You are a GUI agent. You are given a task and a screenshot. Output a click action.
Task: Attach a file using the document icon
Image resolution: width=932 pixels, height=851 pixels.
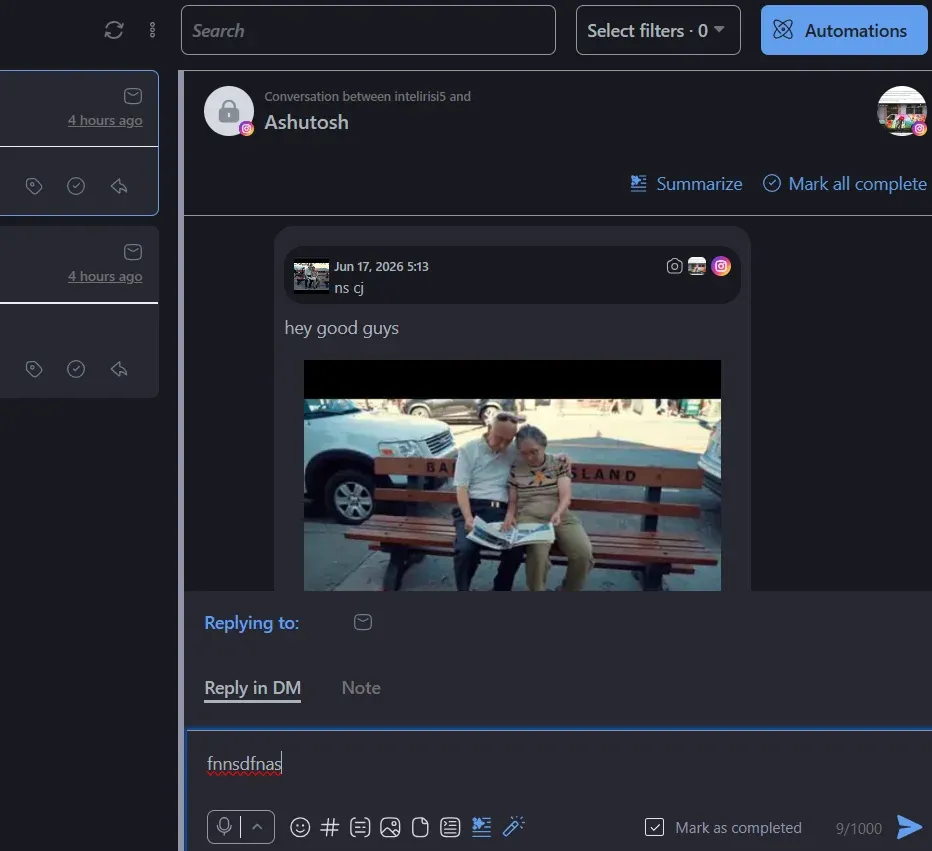pos(420,827)
